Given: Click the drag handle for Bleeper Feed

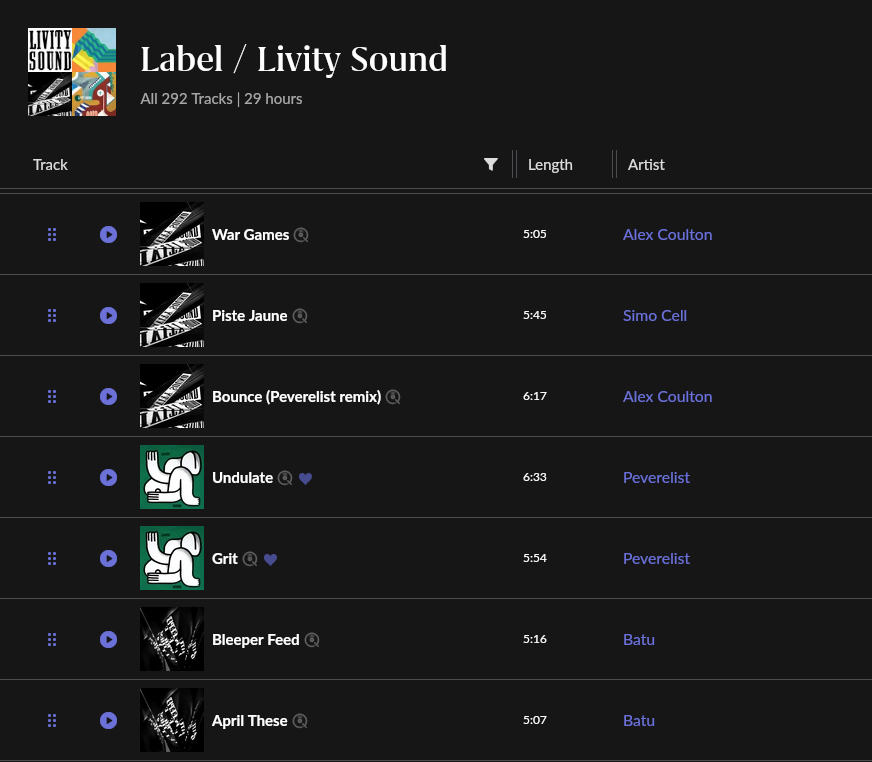Looking at the screenshot, I should coord(52,640).
